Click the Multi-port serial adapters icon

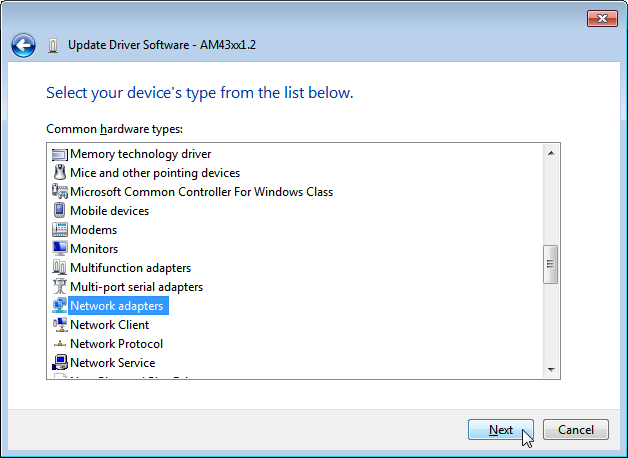(59, 287)
